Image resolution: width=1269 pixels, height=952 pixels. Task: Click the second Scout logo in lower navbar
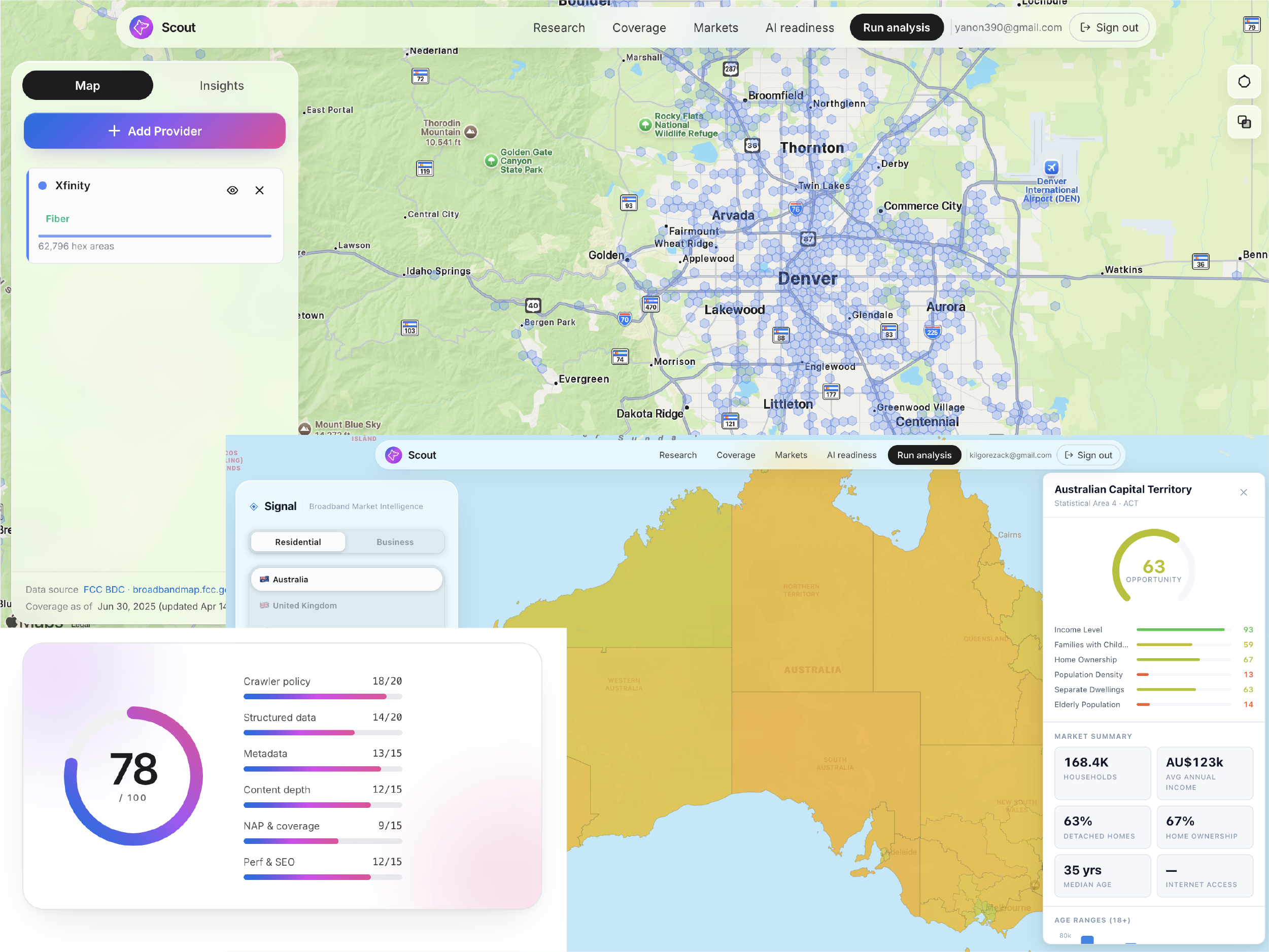coord(394,455)
